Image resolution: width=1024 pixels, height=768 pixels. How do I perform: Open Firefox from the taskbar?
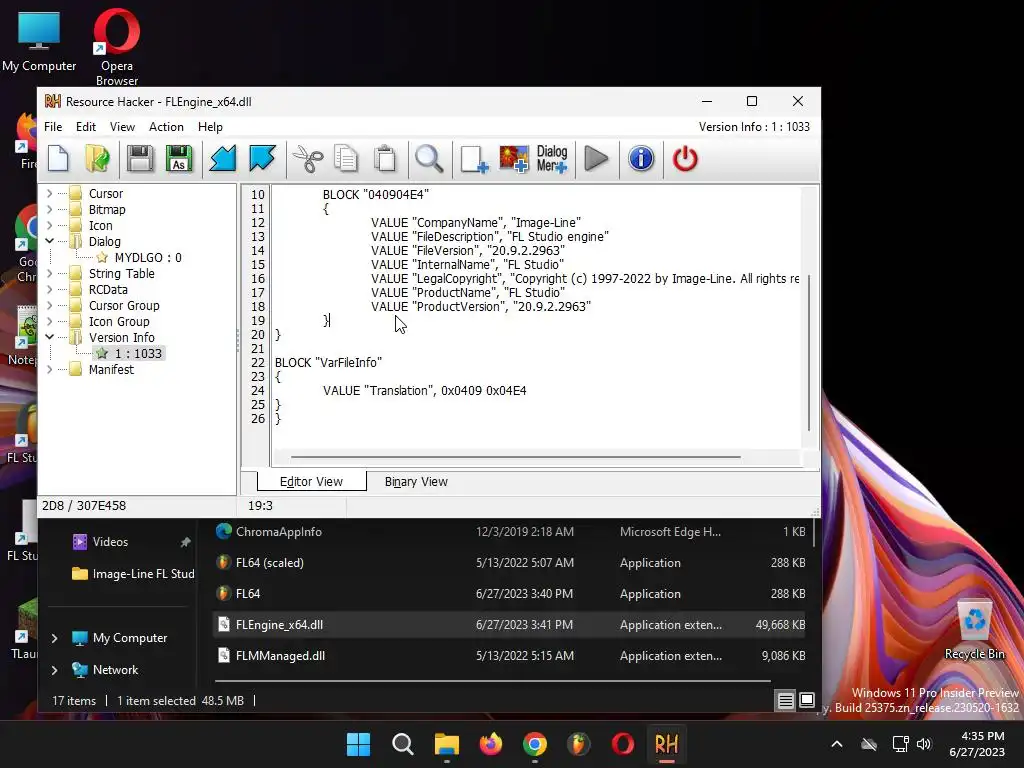tap(490, 744)
